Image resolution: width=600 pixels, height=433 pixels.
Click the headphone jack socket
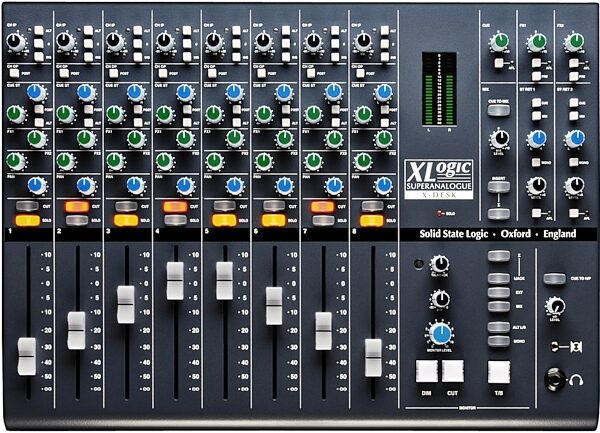(x=554, y=379)
